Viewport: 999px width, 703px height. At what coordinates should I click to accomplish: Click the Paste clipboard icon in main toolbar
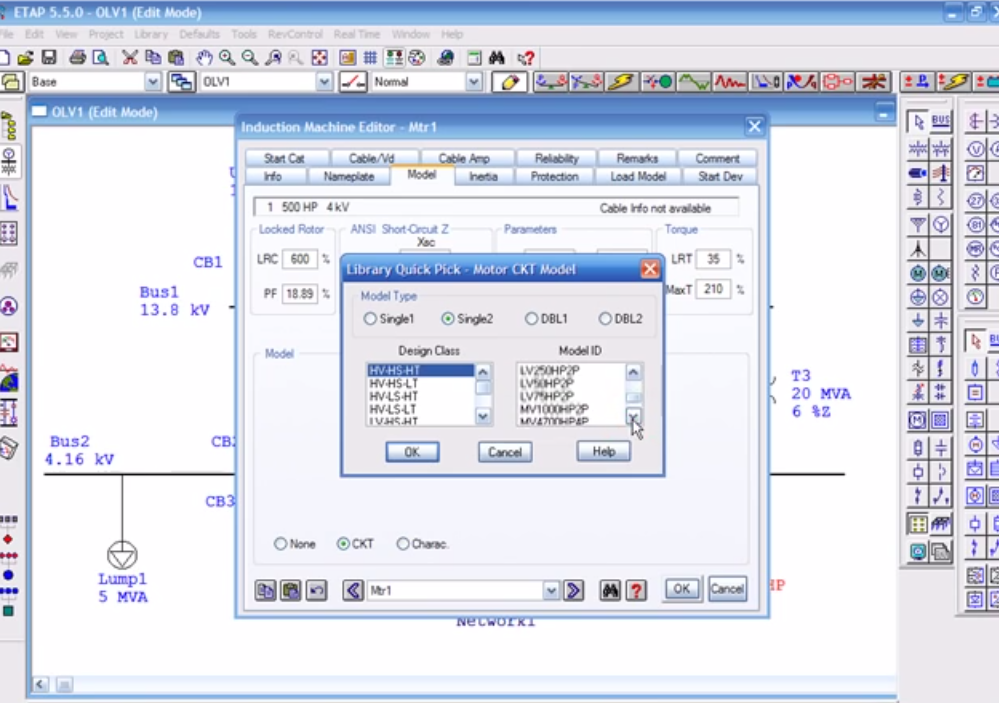click(x=176, y=58)
